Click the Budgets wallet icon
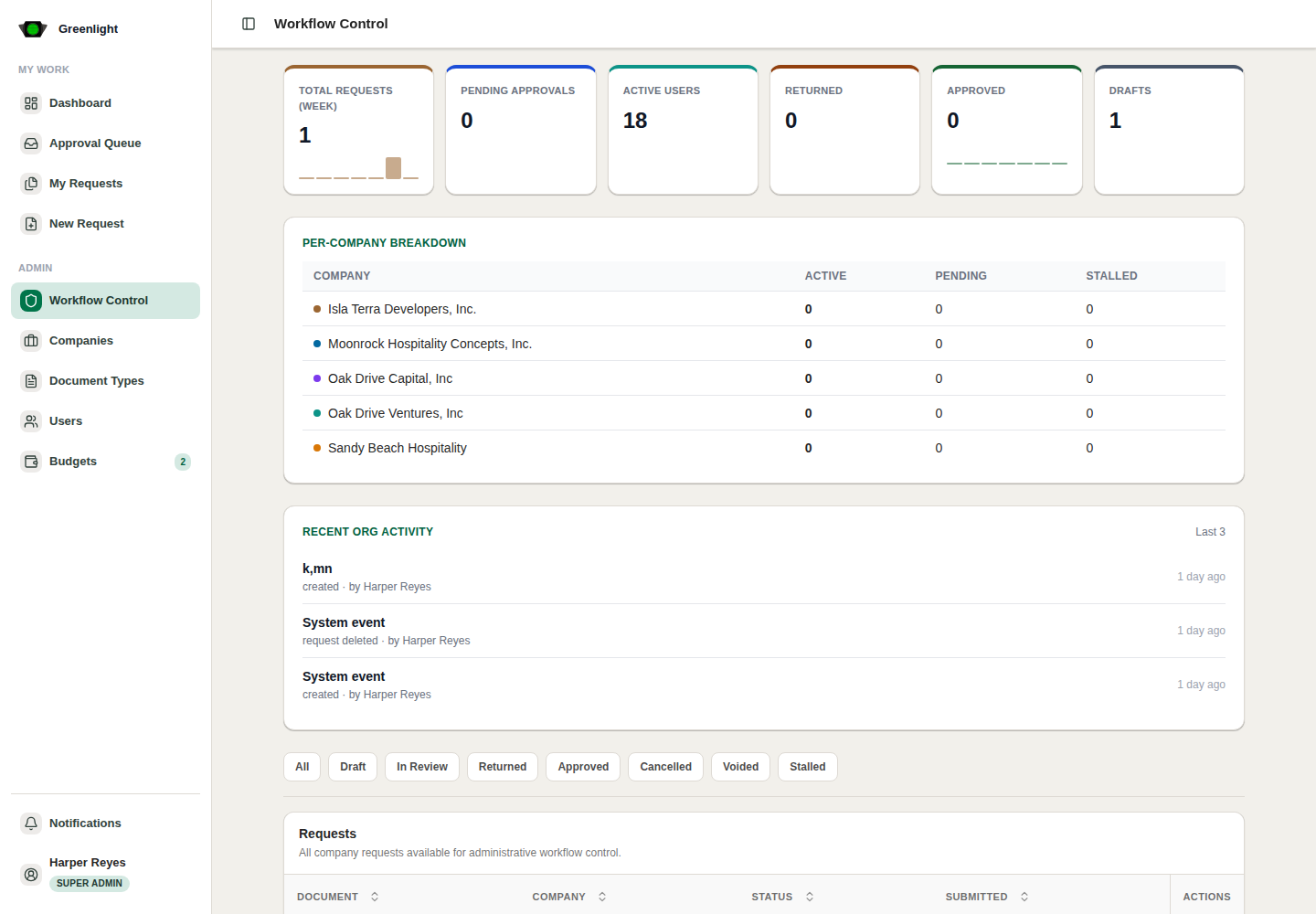1316x914 pixels. pos(31,462)
